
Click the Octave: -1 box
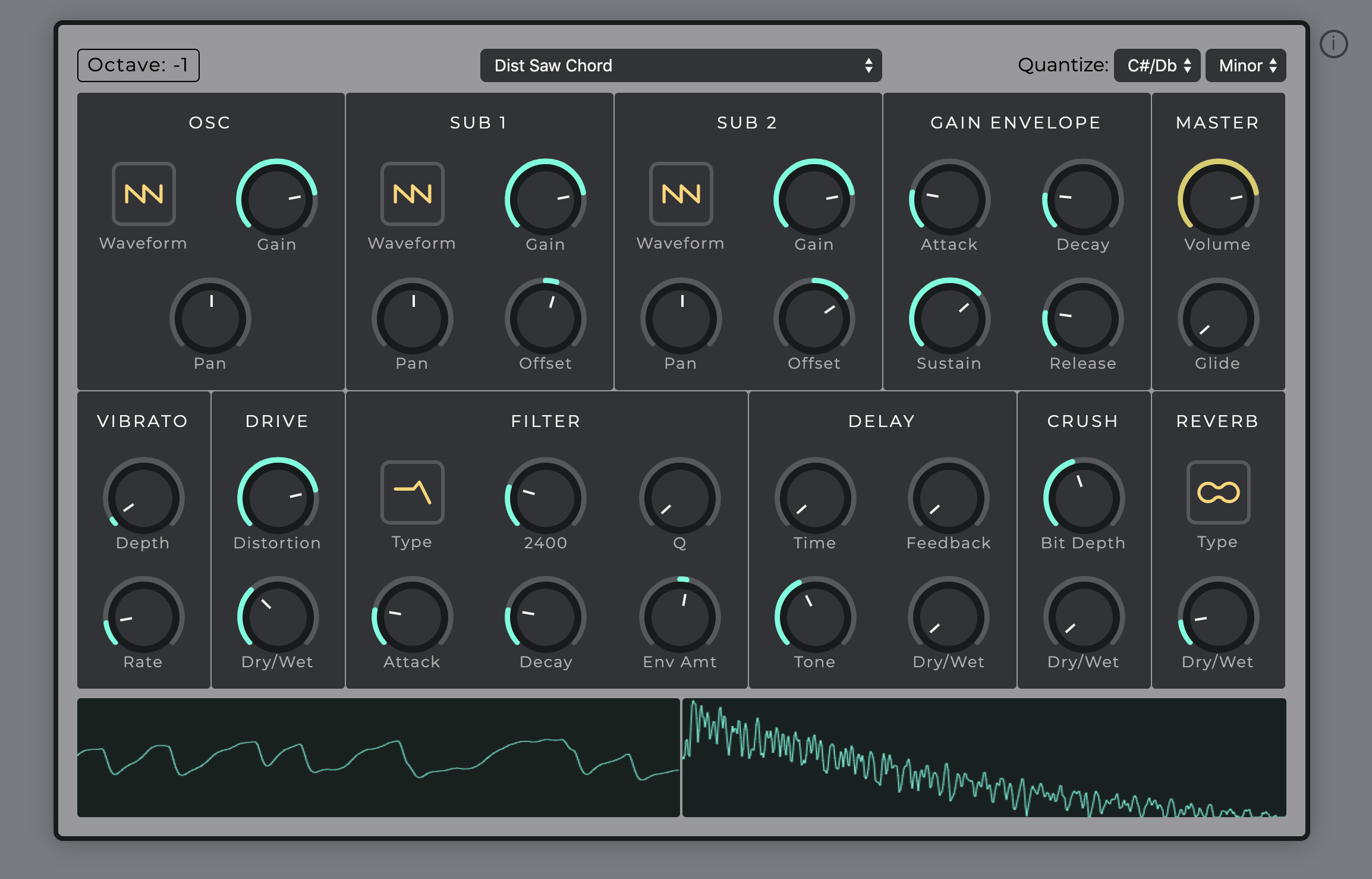pos(139,65)
